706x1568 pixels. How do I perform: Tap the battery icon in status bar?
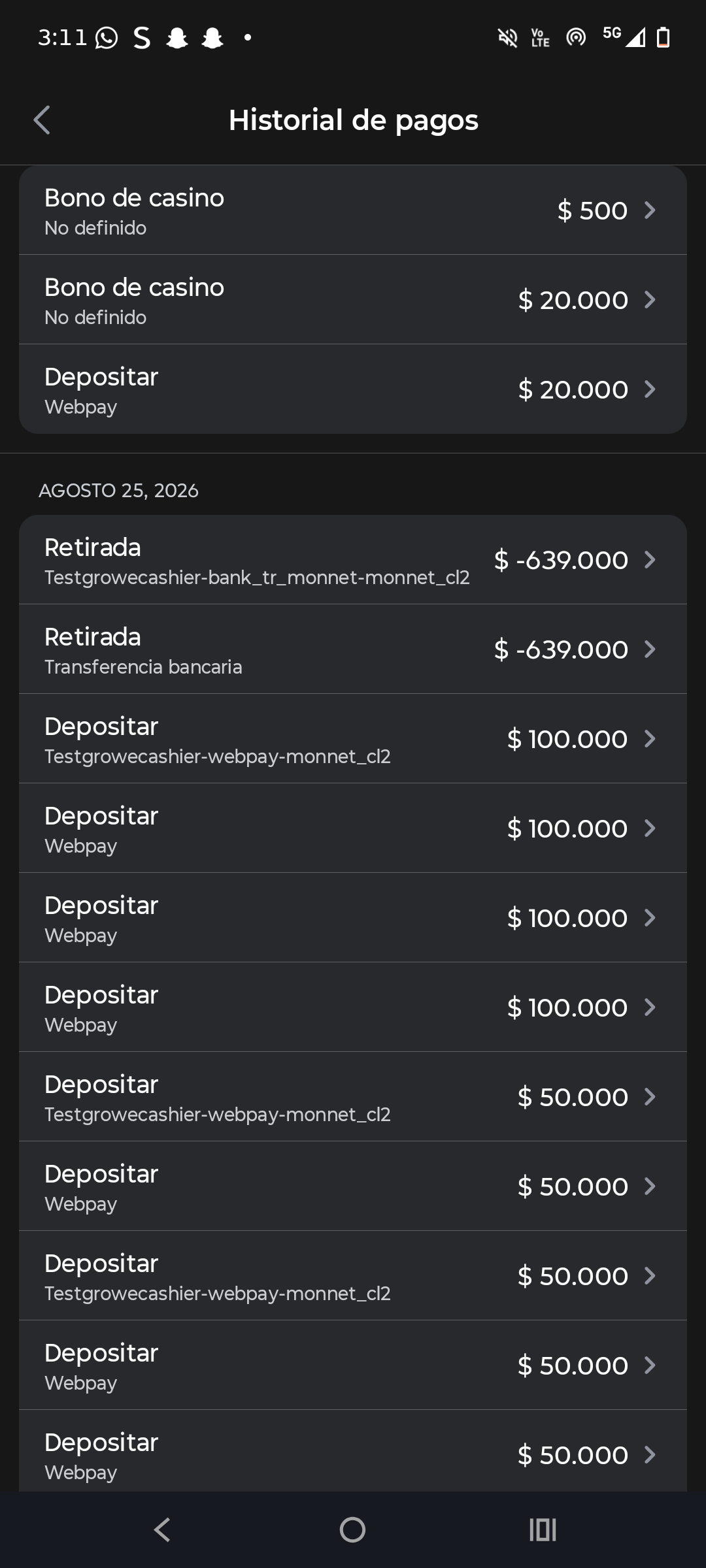click(663, 38)
